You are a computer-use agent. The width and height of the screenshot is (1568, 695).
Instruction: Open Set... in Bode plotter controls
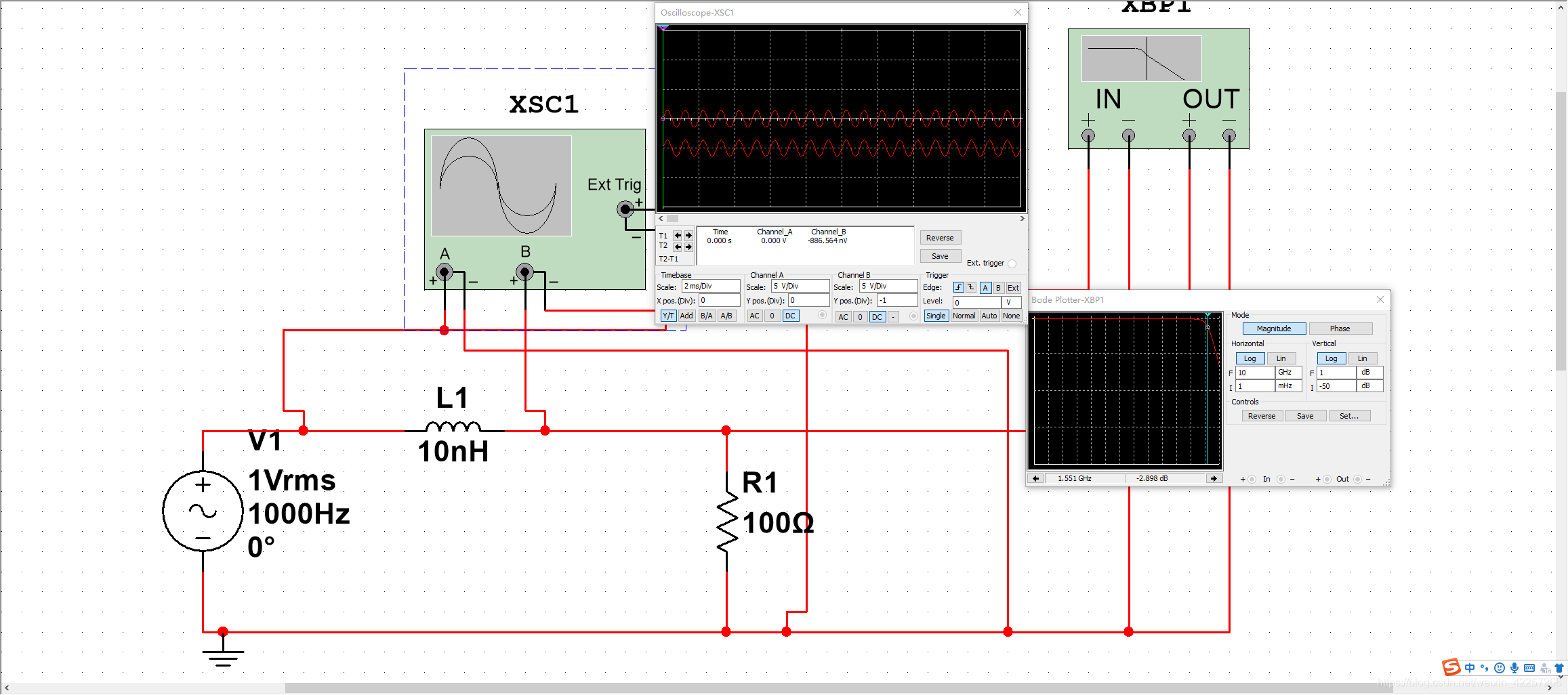coord(1349,416)
